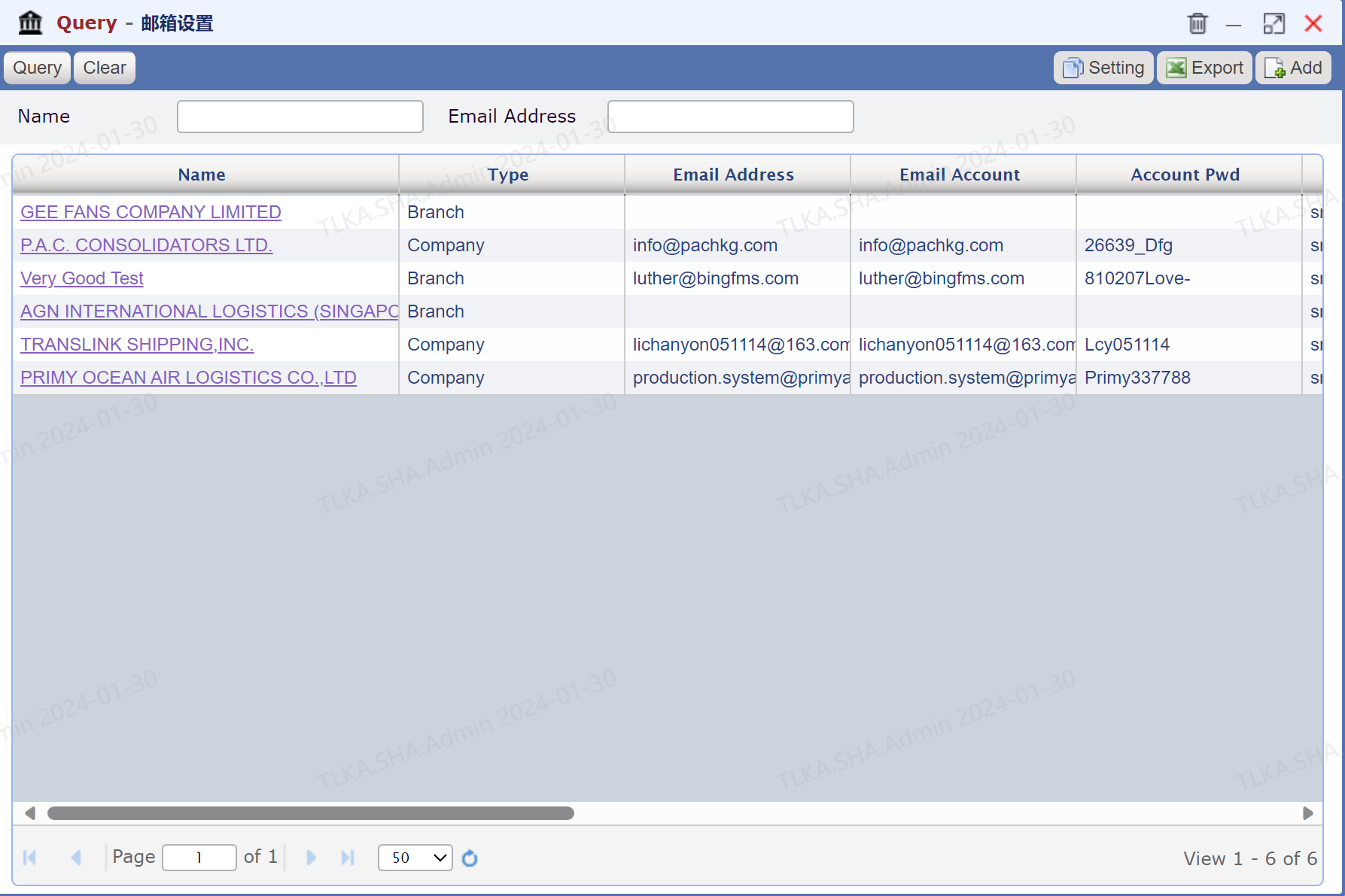Sort by the Account Pwd column header

(x=1189, y=175)
